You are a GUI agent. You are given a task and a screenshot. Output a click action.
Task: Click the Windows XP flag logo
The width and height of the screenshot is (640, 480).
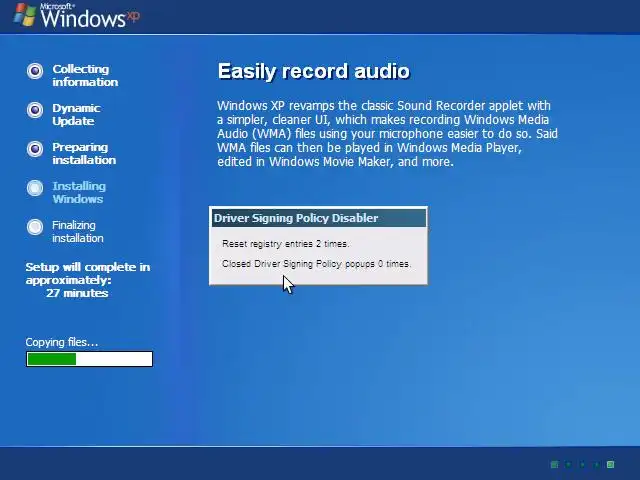click(x=24, y=15)
